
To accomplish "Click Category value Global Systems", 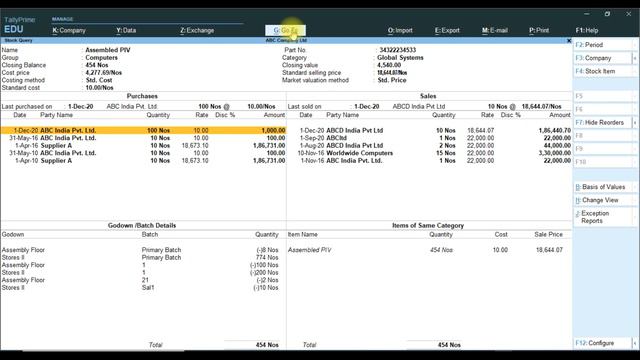I will click(400, 58).
